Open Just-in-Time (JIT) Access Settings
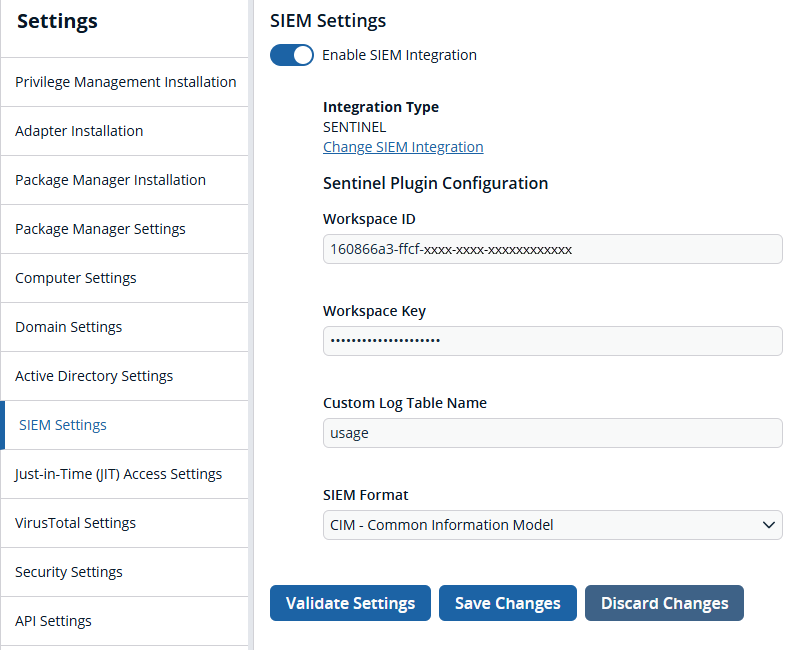The width and height of the screenshot is (792, 650). 125,474
